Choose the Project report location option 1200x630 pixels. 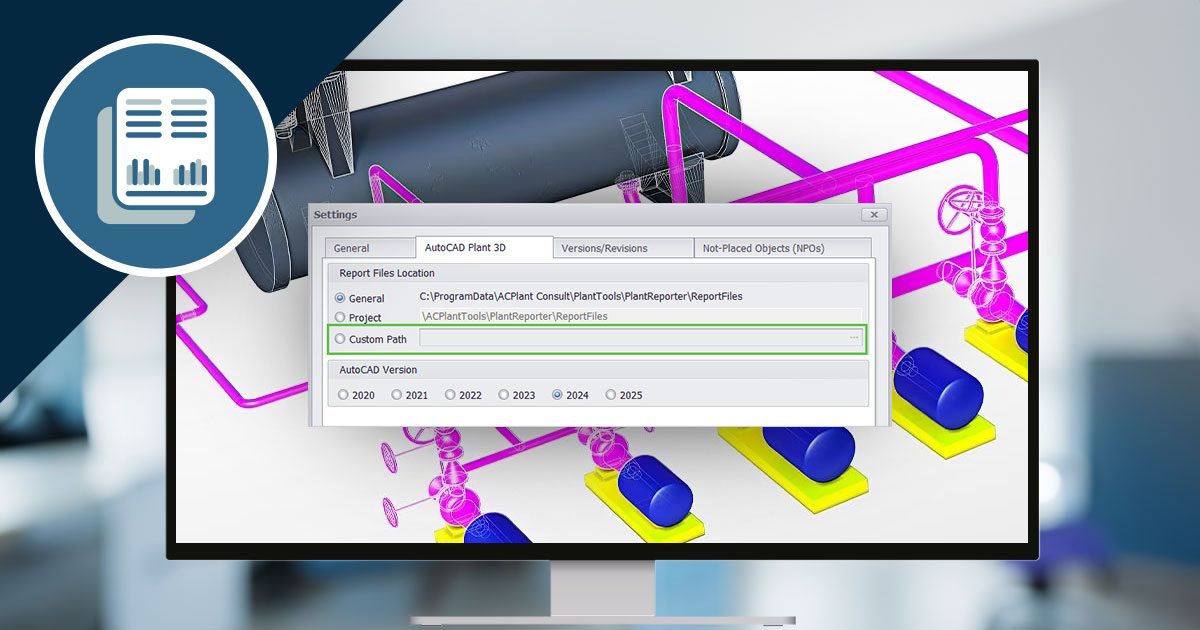(341, 318)
